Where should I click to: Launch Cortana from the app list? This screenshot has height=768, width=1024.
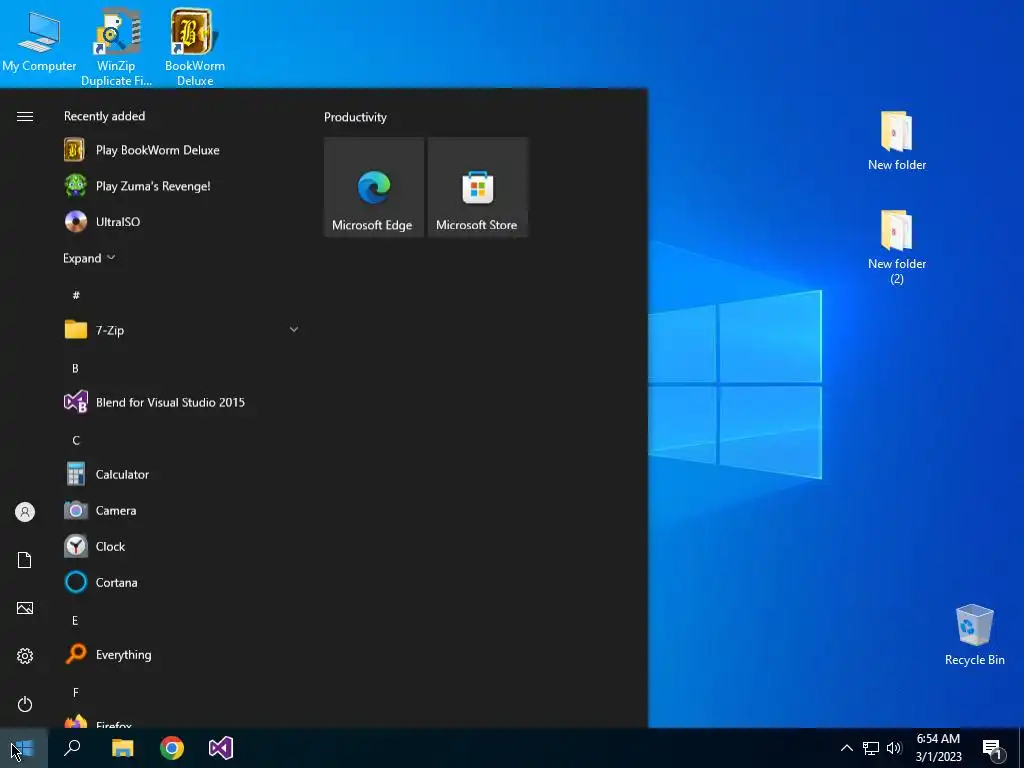[181, 582]
